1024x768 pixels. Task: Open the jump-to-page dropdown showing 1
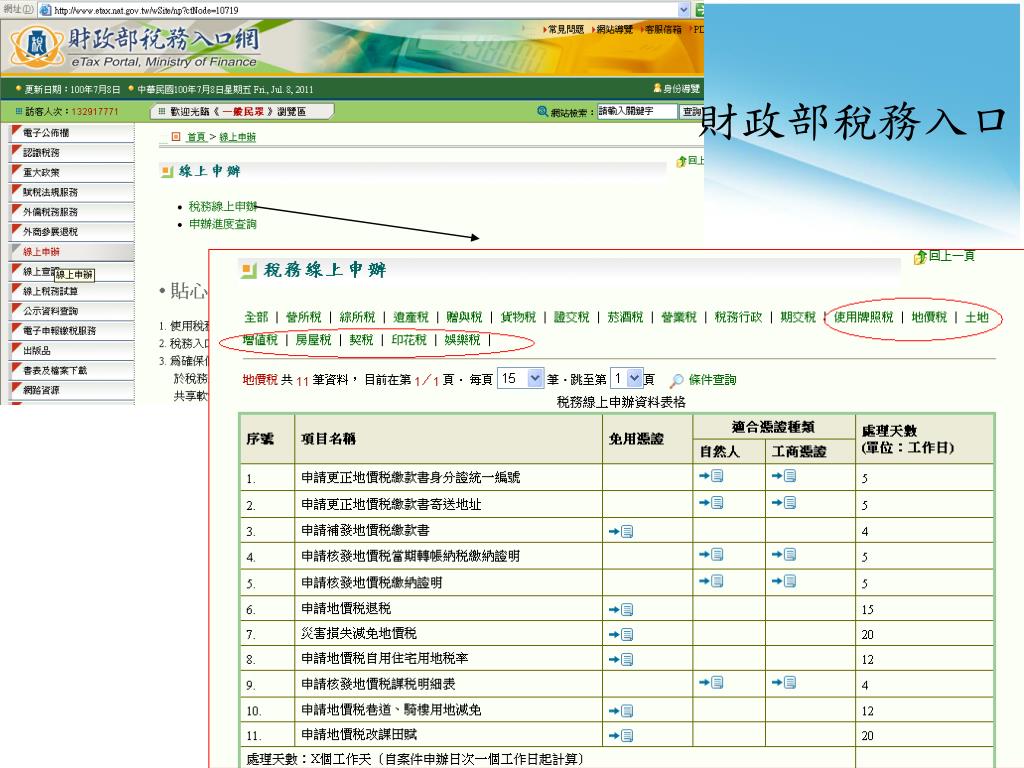[x=634, y=378]
